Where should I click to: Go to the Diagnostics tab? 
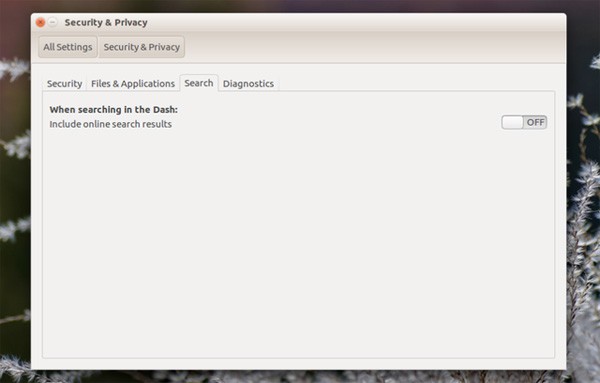248,83
